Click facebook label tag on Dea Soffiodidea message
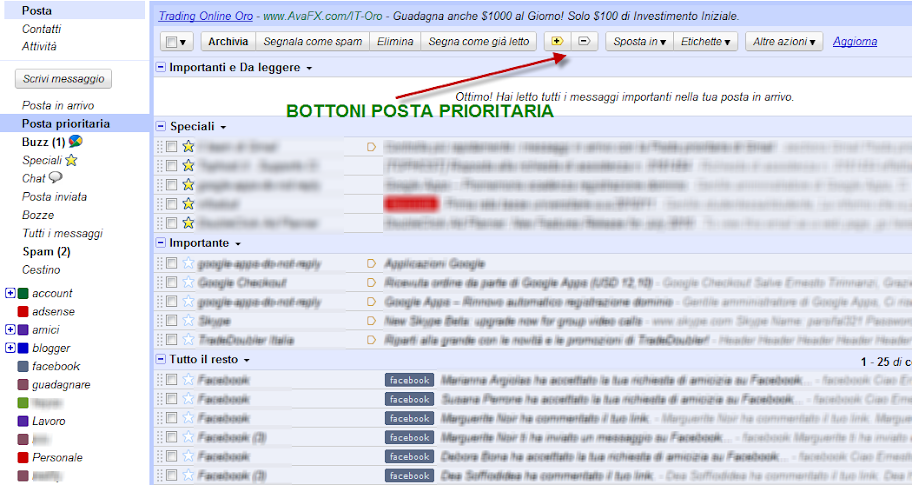This screenshot has height=485, width=912. click(x=409, y=476)
